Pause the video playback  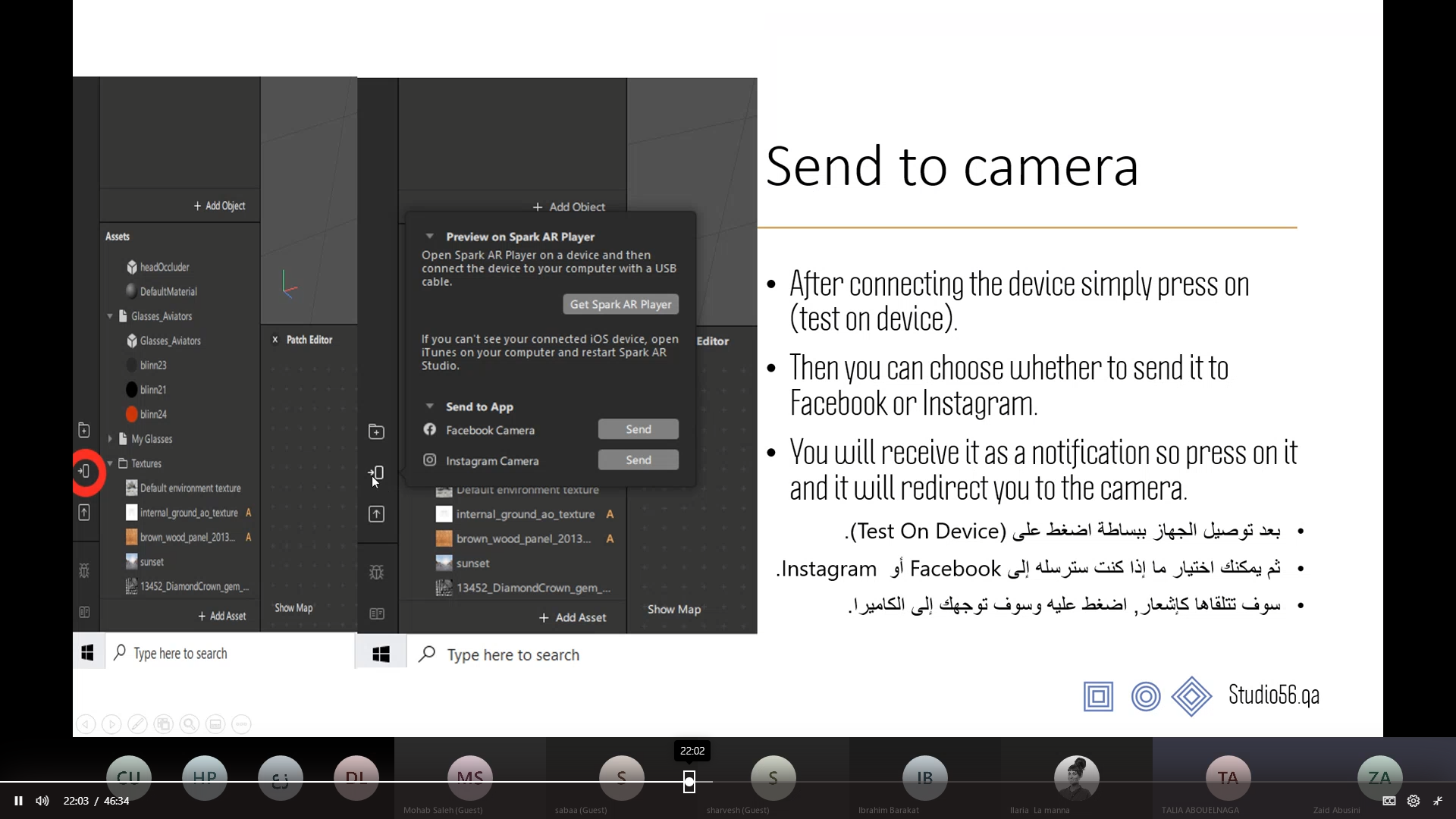coord(19,801)
